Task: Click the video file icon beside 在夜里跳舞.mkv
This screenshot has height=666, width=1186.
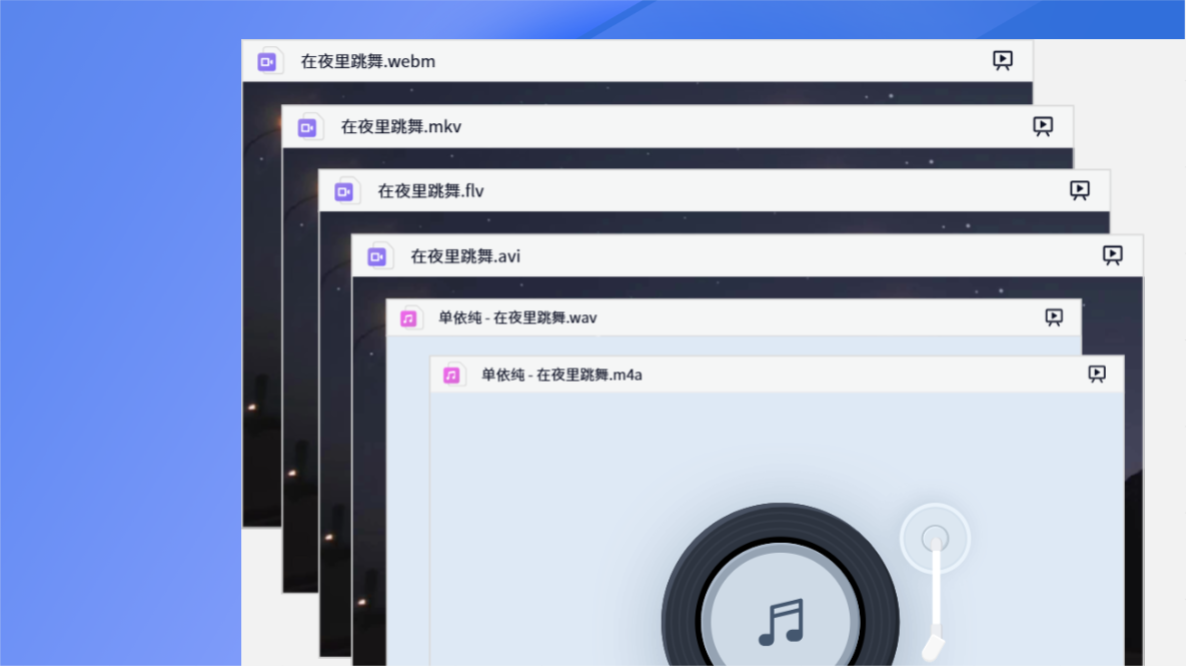Action: 308,127
